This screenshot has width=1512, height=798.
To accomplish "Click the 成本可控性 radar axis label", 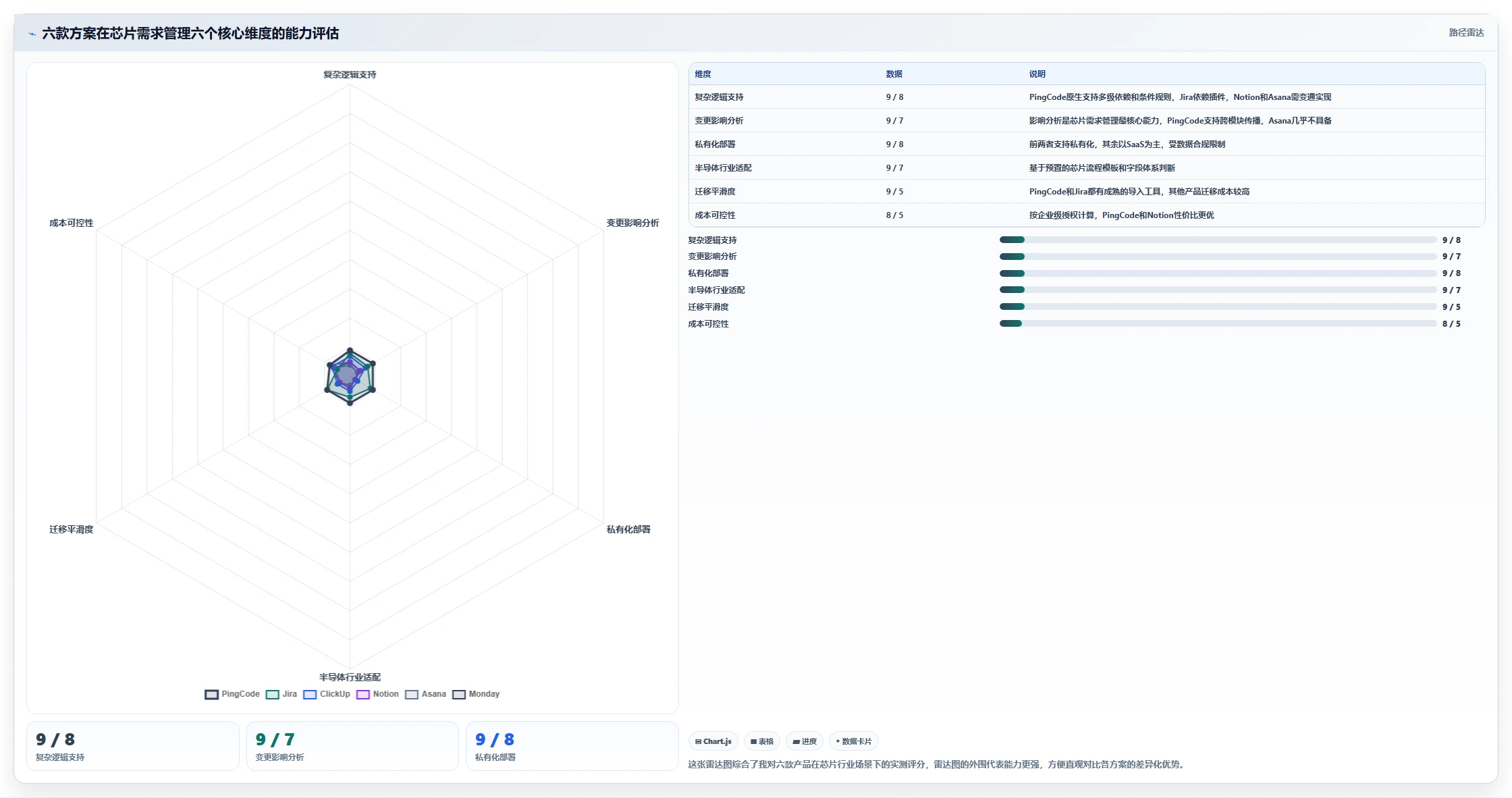I will point(72,223).
